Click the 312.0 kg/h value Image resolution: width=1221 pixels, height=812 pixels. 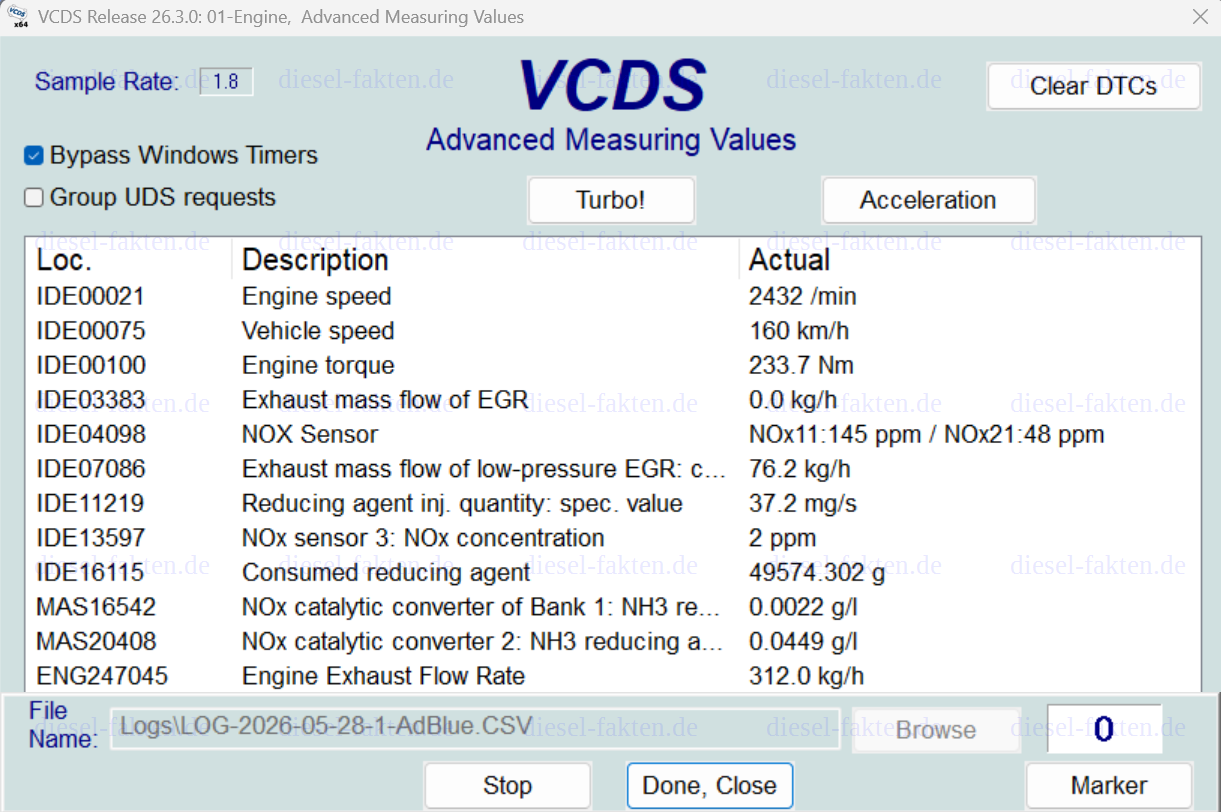(807, 676)
